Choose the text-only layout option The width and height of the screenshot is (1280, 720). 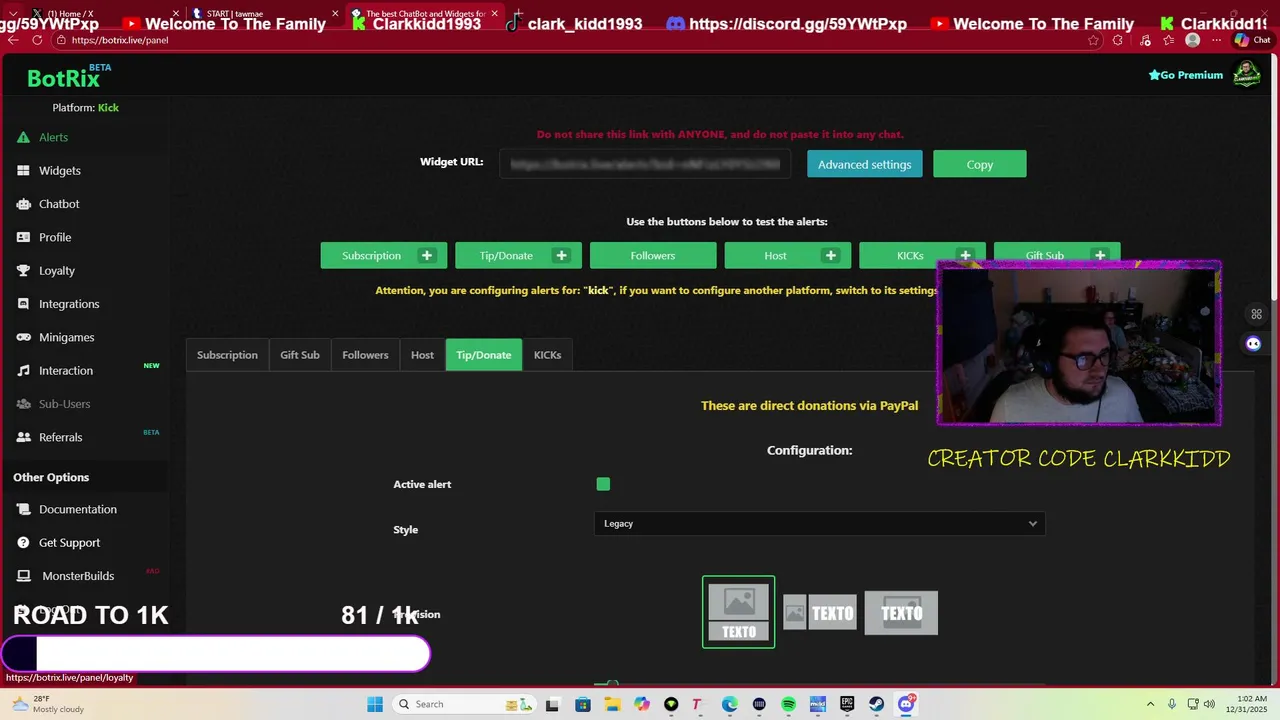901,613
